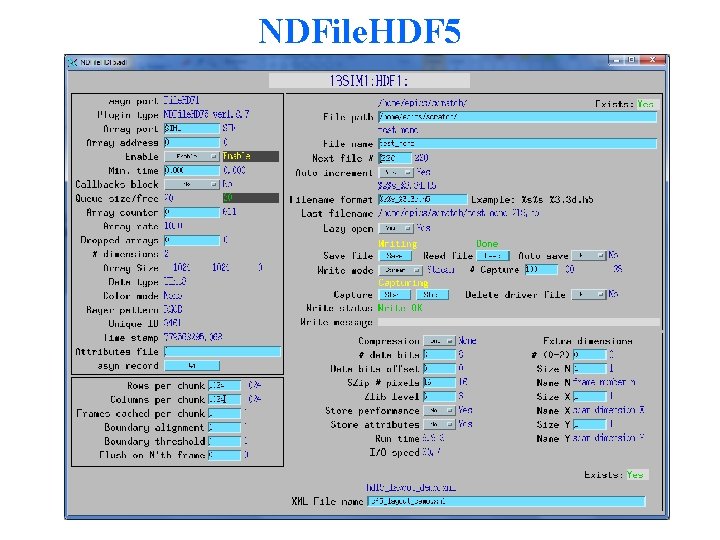Click the Extra dimensions # (0-2) field
Image resolution: width=720 pixels, height=540 pixels.
point(590,354)
